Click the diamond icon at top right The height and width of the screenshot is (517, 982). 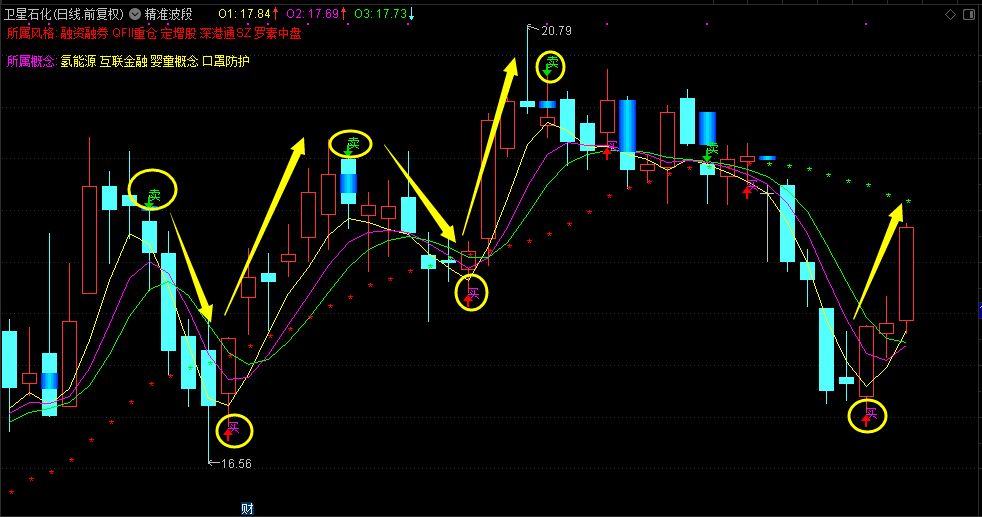[x=950, y=14]
